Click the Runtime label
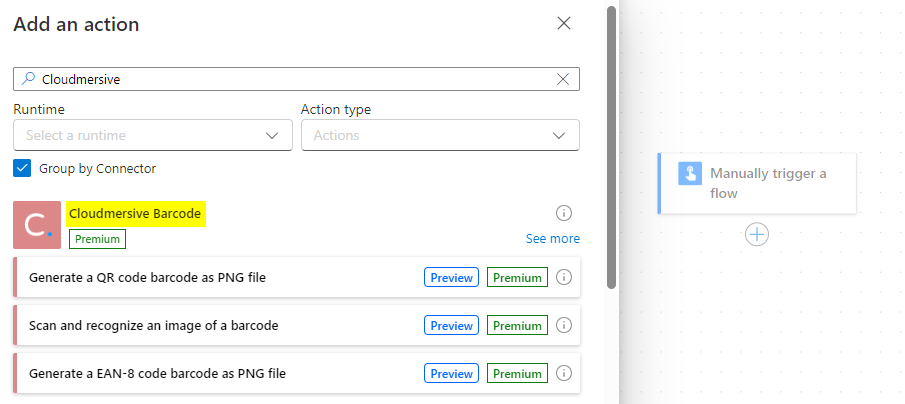This screenshot has width=905, height=404. (x=39, y=109)
